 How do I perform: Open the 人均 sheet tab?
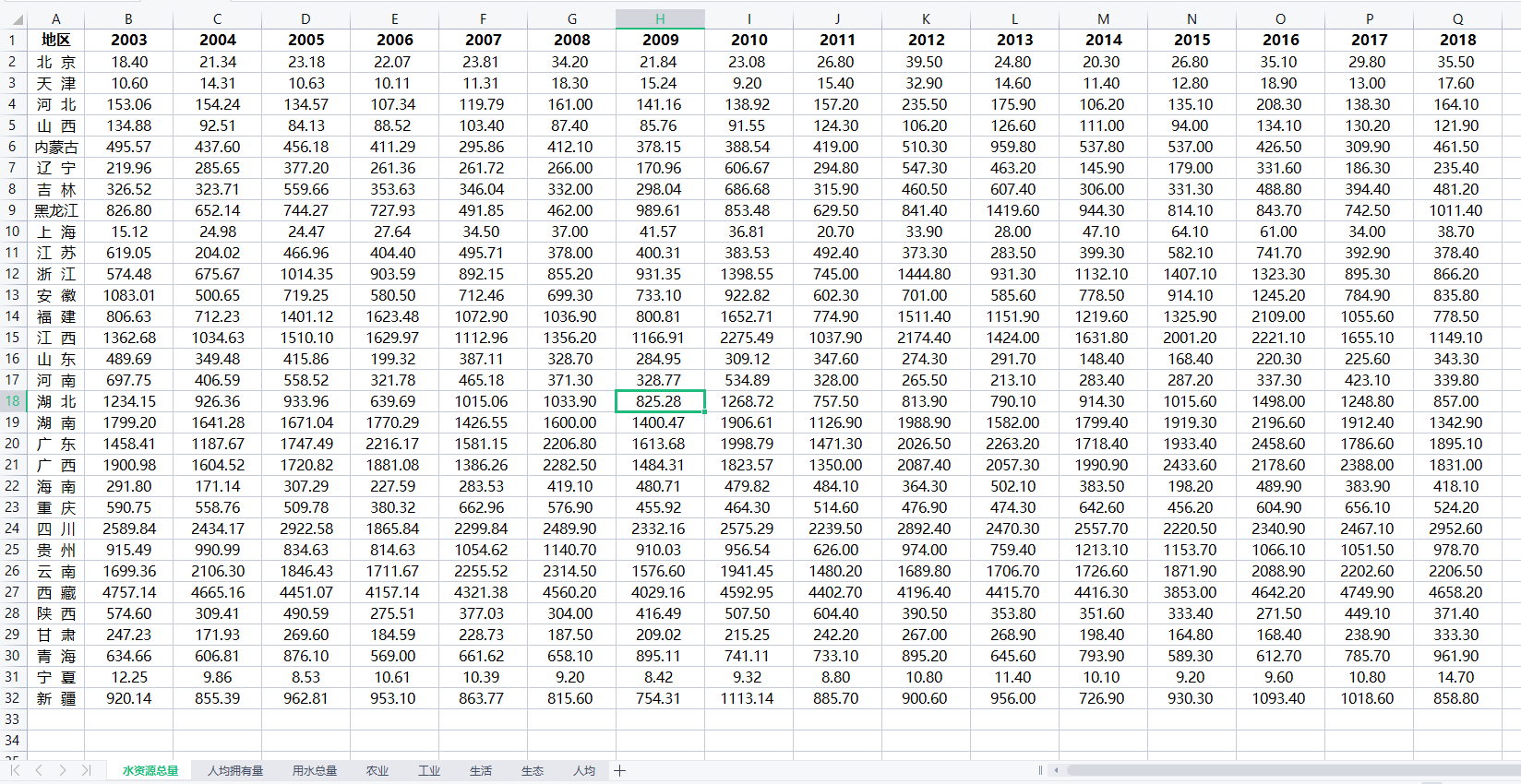[584, 771]
